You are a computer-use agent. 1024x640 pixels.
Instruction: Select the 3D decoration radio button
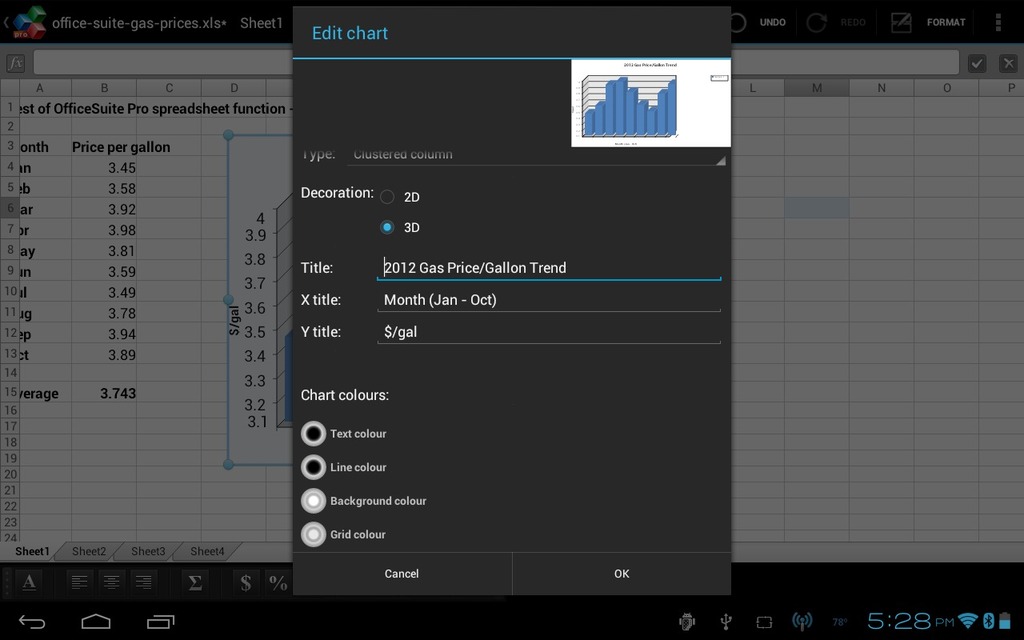coord(387,227)
